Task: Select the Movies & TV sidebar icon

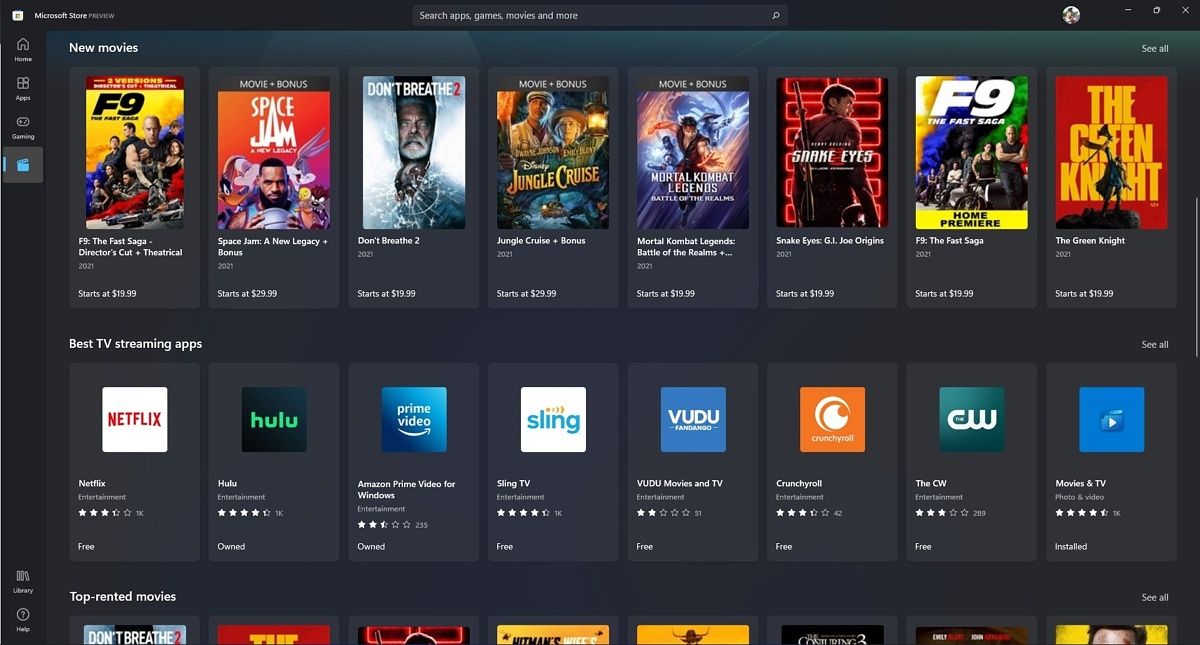Action: pyautogui.click(x=23, y=165)
